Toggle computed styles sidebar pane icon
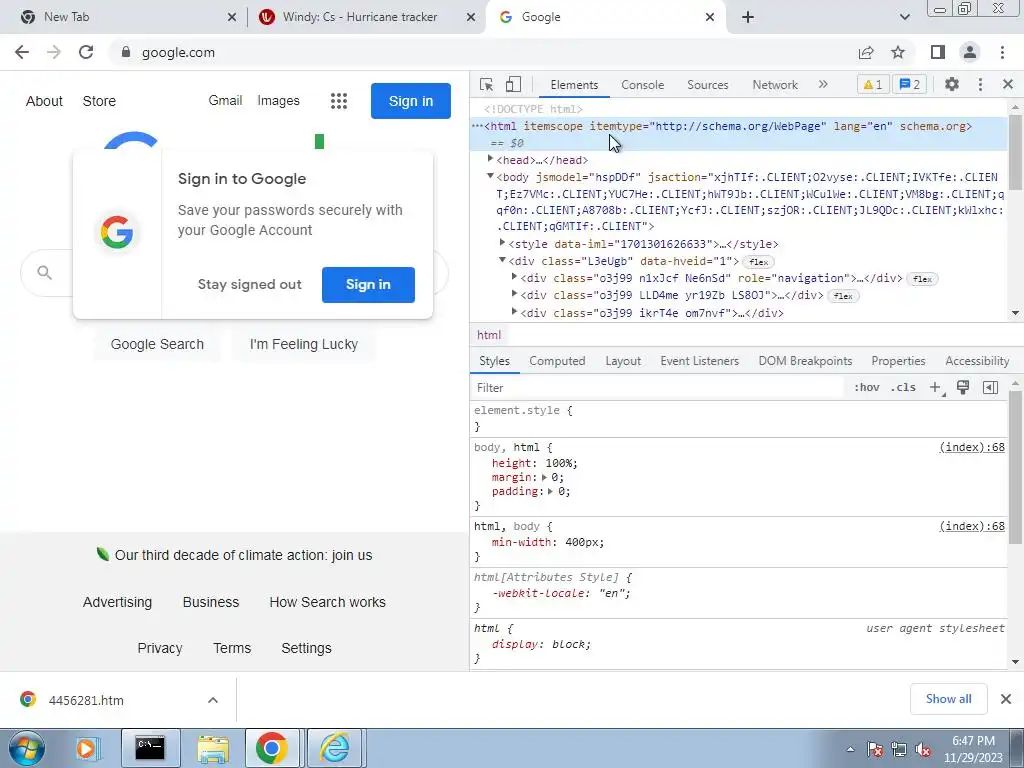This screenshot has height=768, width=1024. tap(990, 387)
